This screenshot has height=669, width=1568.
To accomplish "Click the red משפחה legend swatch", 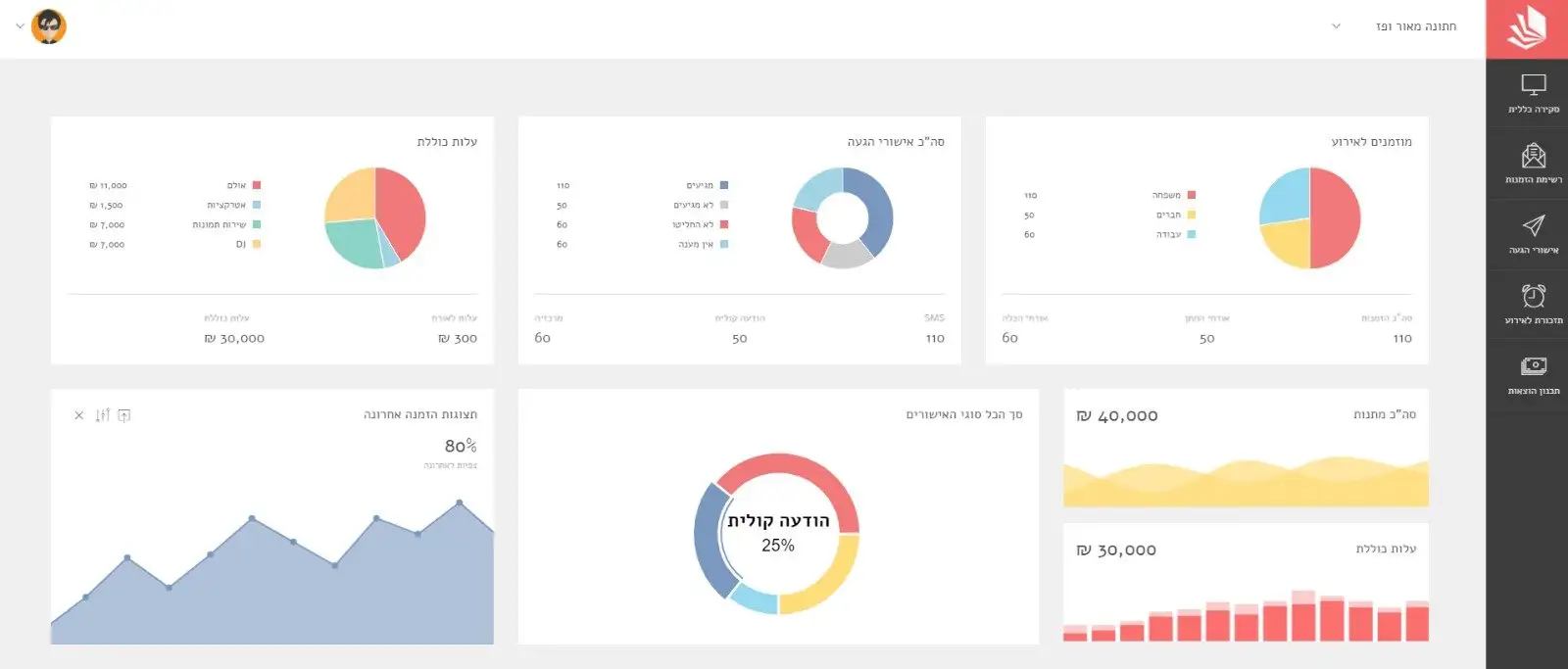I will click(1192, 195).
